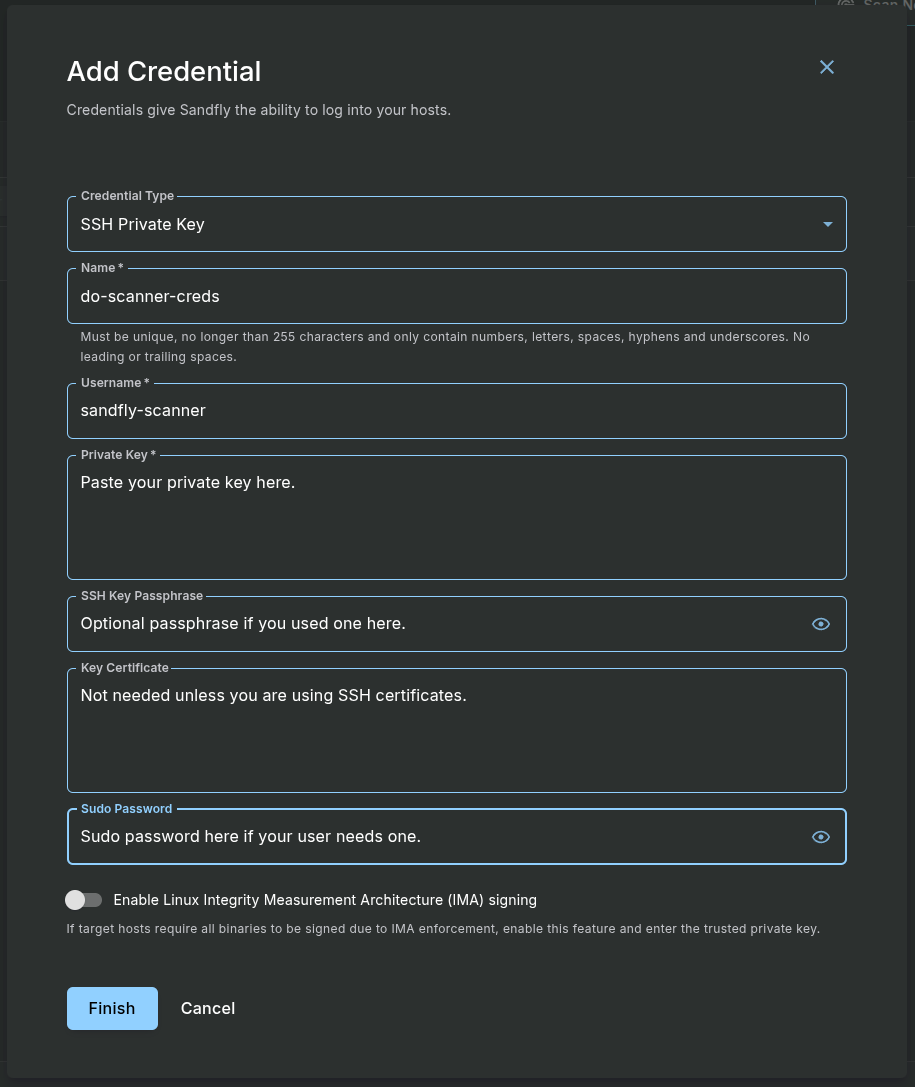Close the Add Credential dialog
This screenshot has height=1087, width=915.
click(827, 67)
